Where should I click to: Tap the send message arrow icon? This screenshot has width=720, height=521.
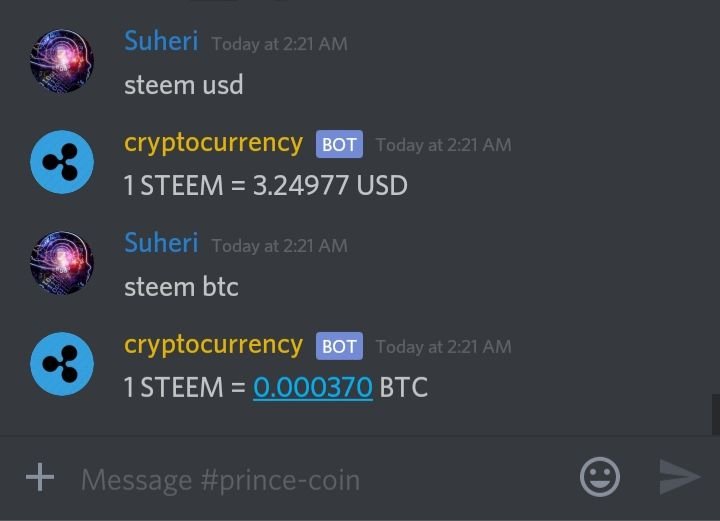(680, 477)
